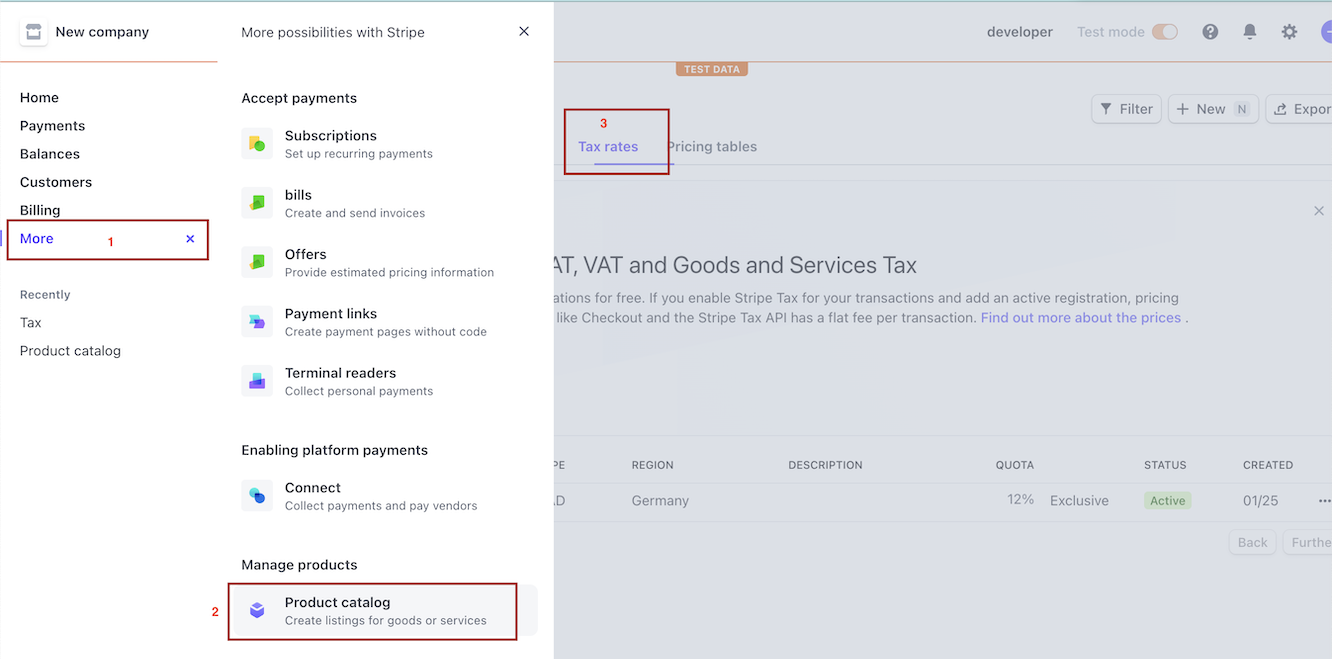The height and width of the screenshot is (659, 1332).
Task: Select the bills icon to create invoices
Action: click(257, 203)
